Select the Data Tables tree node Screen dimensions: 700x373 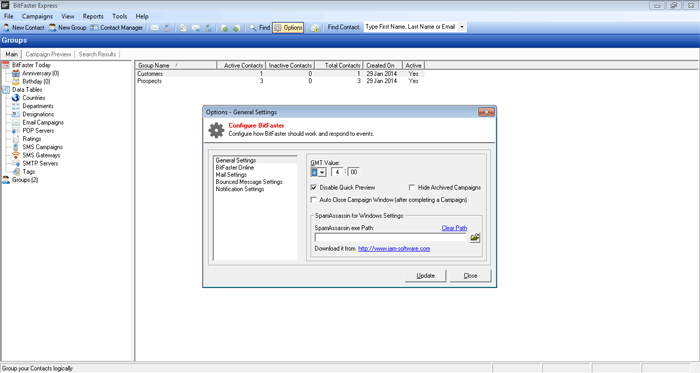tap(27, 90)
